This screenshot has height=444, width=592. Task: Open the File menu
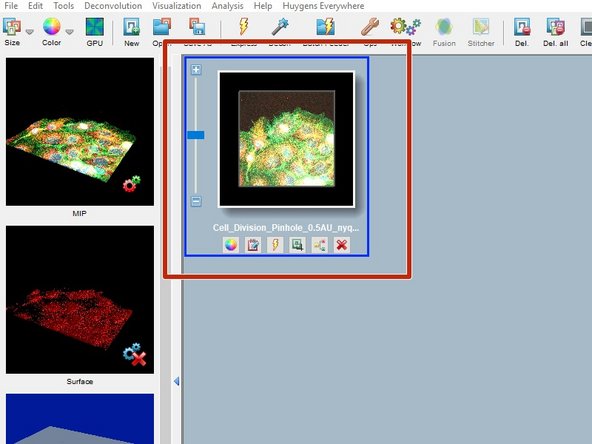[11, 6]
